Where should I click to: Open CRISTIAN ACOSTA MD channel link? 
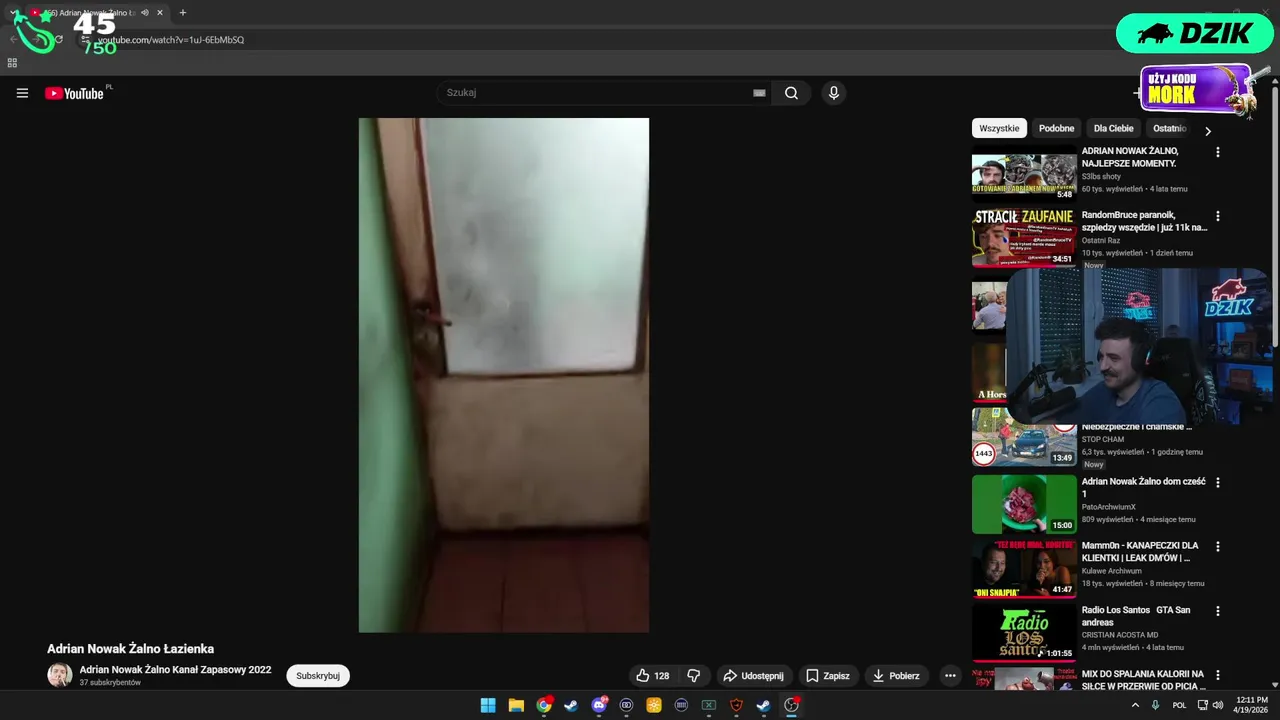click(x=1120, y=635)
